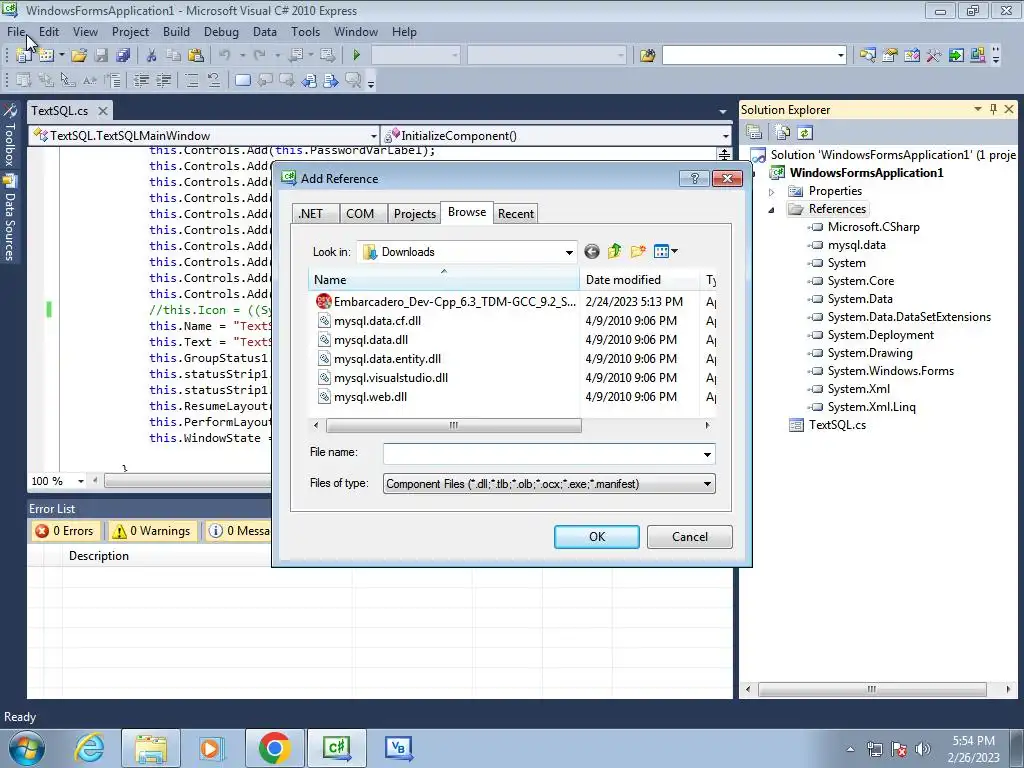Click Solution Explorer's Refresh icon
1024x768 pixels.
pyautogui.click(x=805, y=133)
